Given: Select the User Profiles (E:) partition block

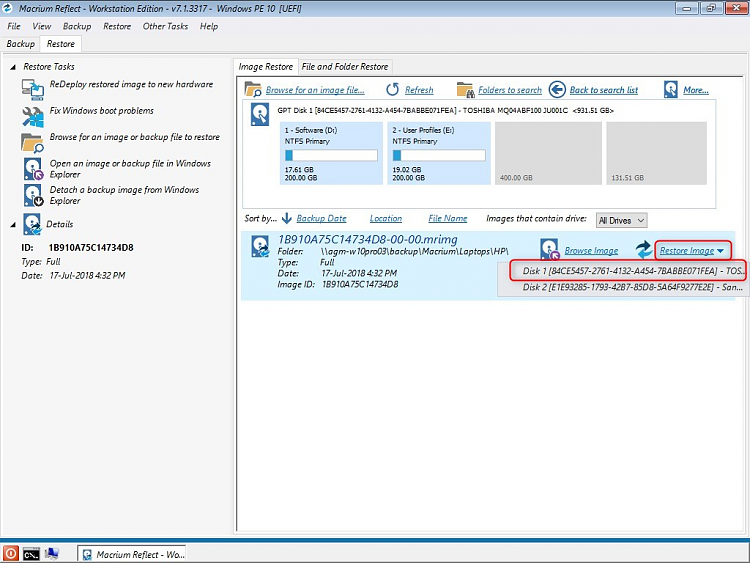Looking at the screenshot, I should pos(439,153).
